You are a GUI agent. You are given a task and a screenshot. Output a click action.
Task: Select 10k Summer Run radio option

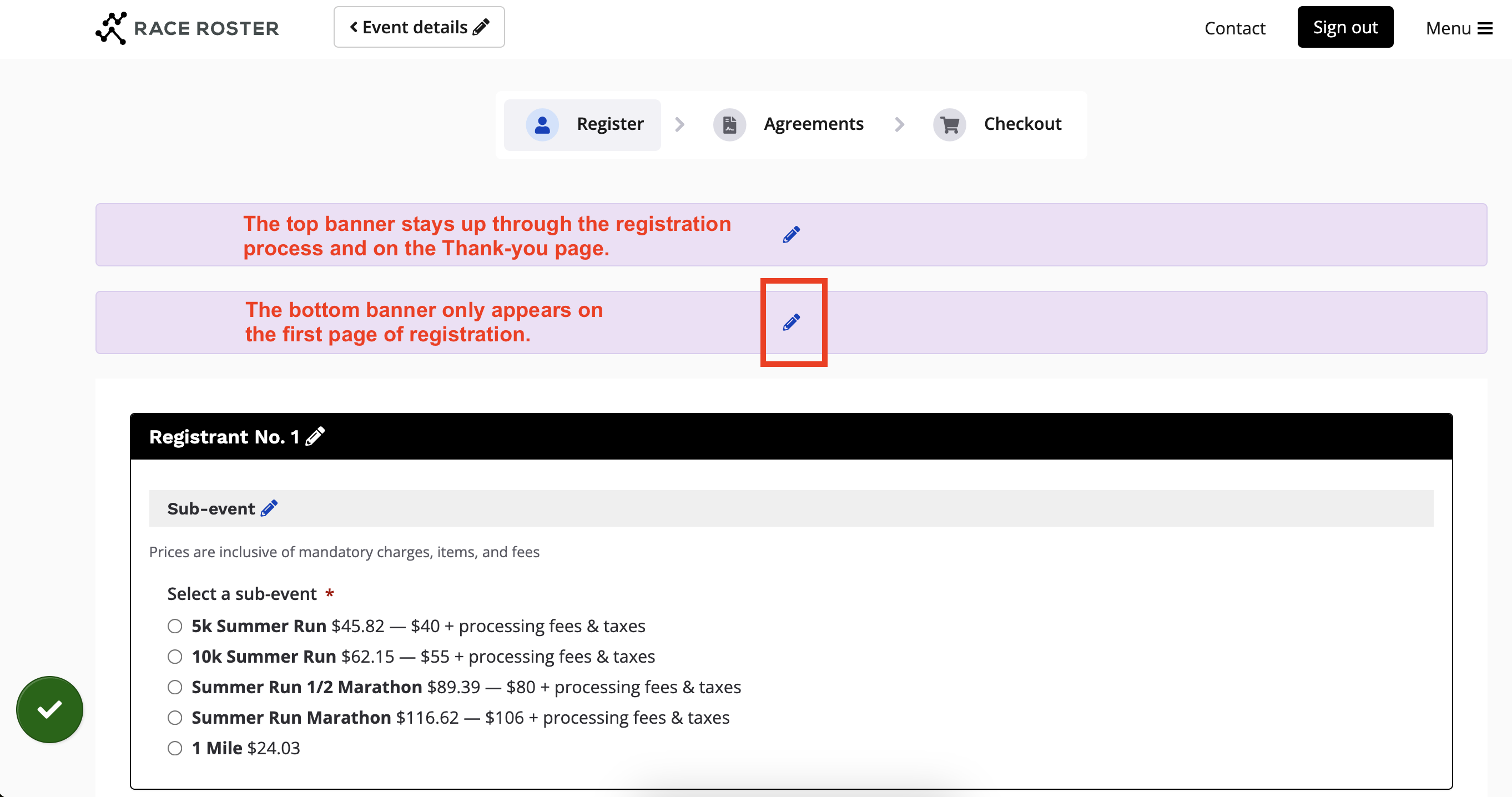[x=175, y=657]
